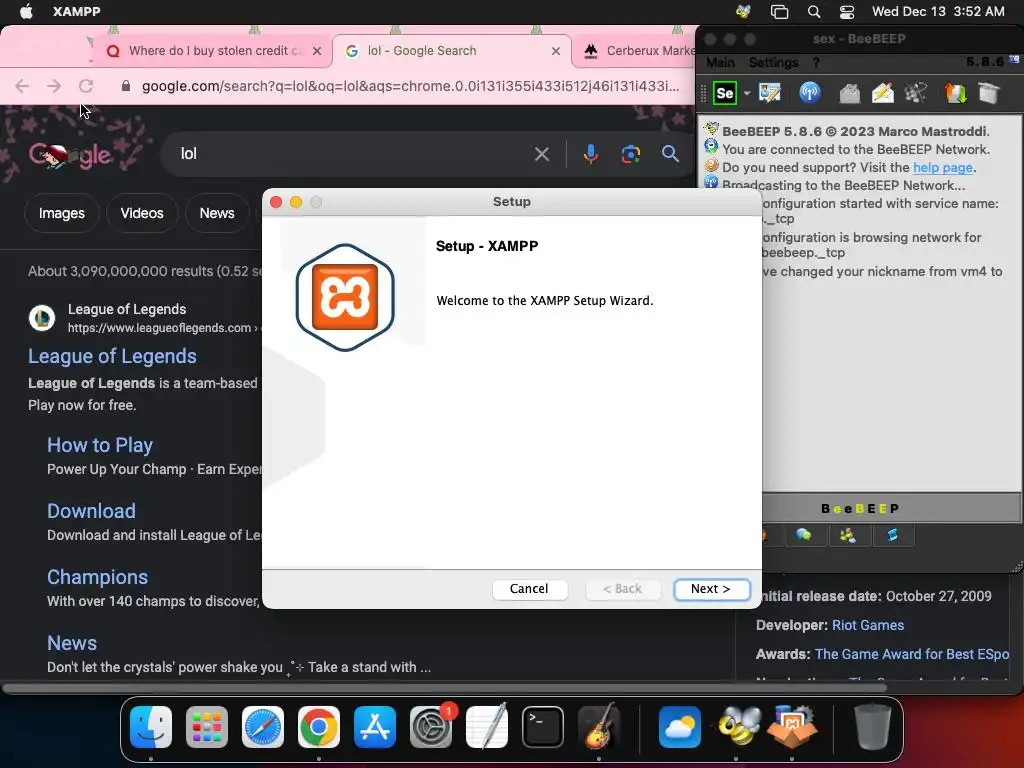Open System Settings from the Dock
The height and width of the screenshot is (768, 1024).
[x=431, y=727]
